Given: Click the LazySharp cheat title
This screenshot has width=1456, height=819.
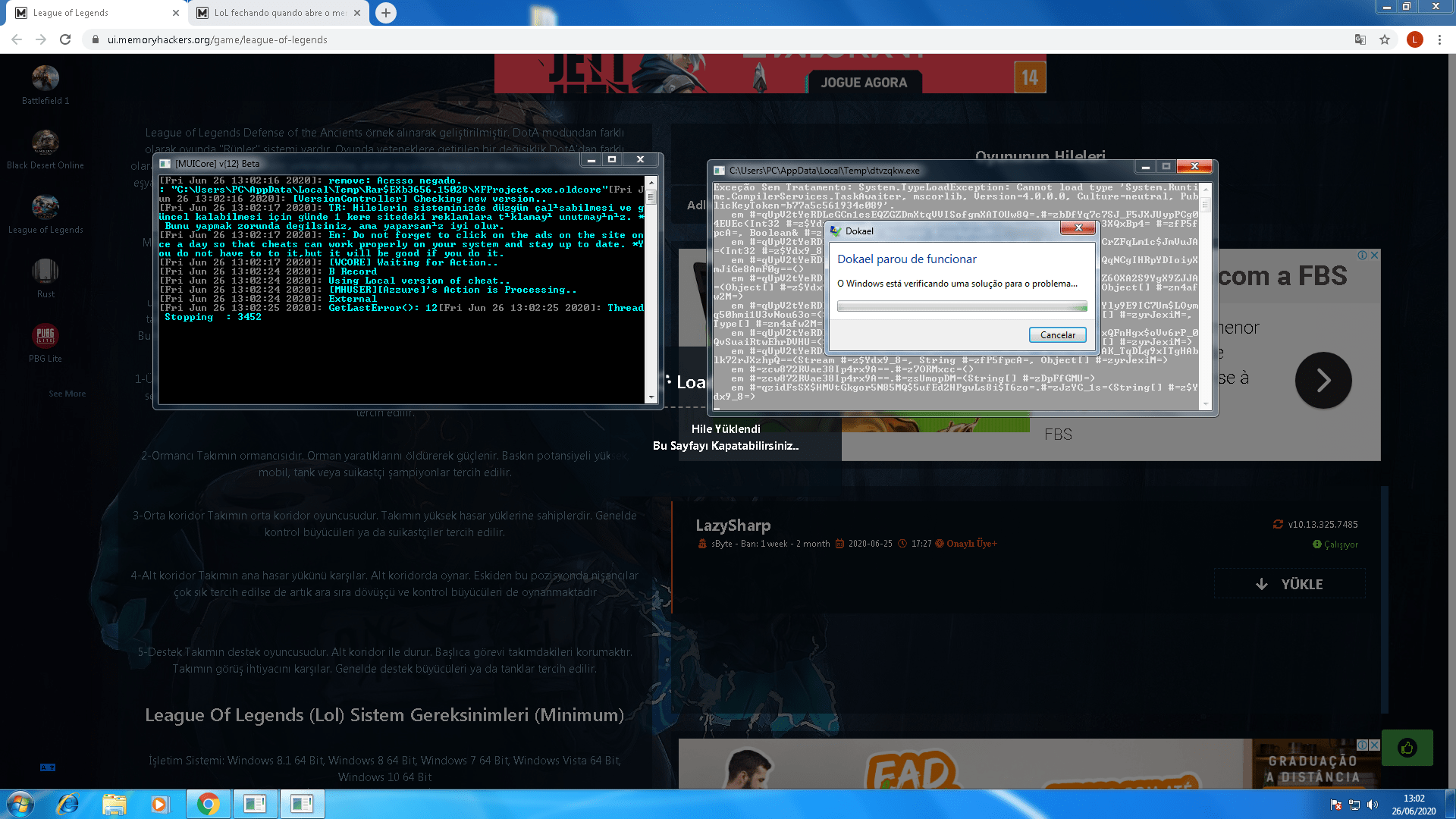Looking at the screenshot, I should [733, 526].
